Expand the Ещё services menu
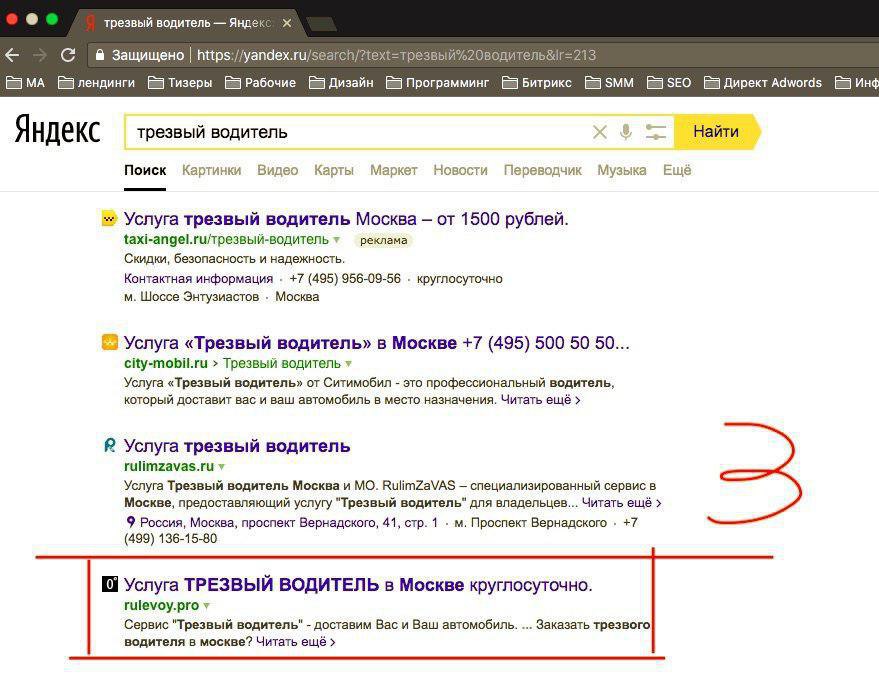Image resolution: width=879 pixels, height=679 pixels. [x=677, y=170]
